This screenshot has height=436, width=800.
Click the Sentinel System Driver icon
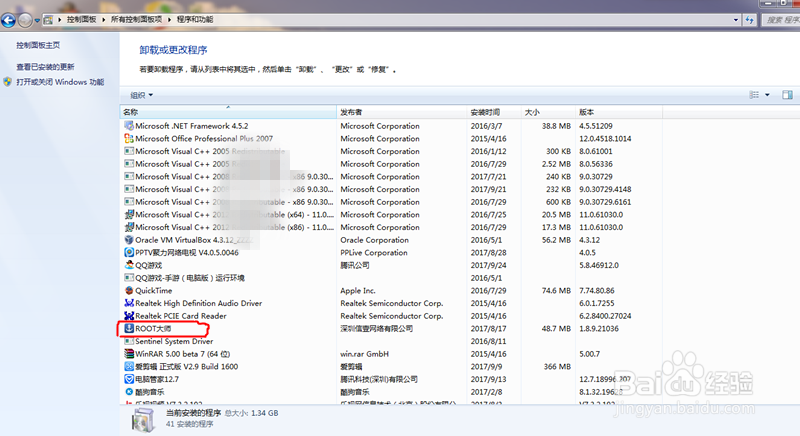click(x=129, y=341)
